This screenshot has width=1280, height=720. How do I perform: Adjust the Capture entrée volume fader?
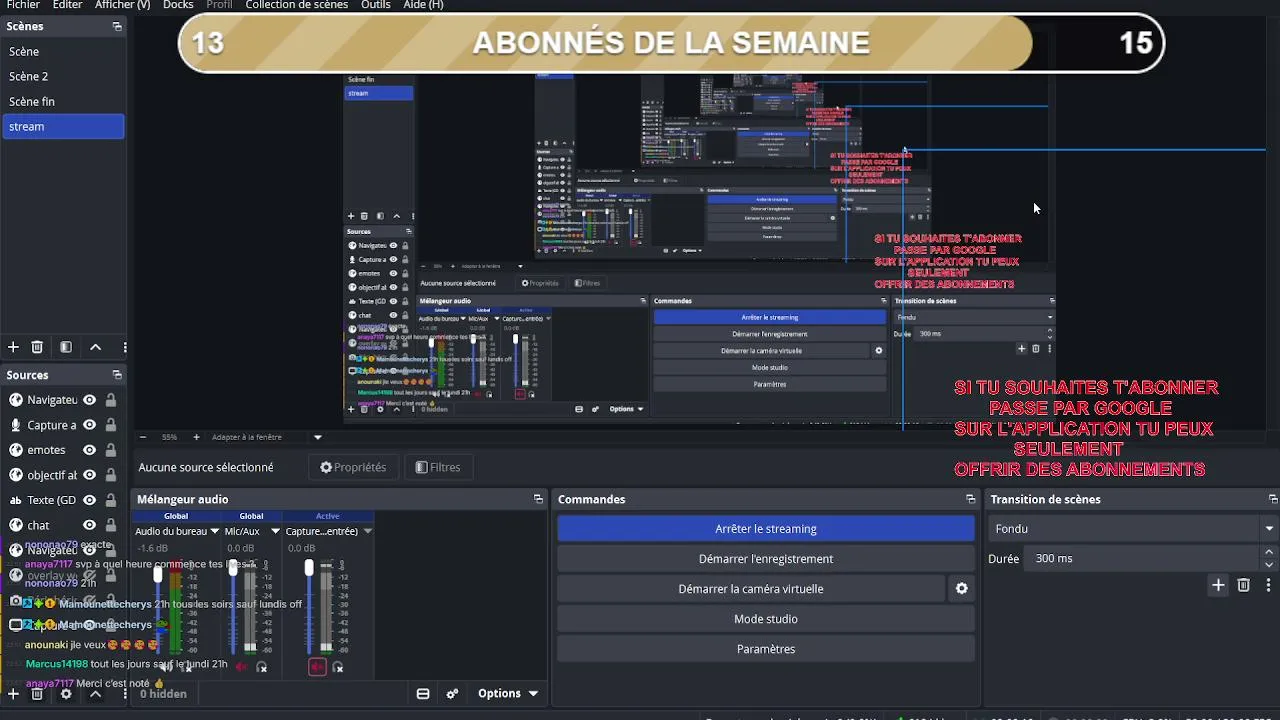[309, 567]
